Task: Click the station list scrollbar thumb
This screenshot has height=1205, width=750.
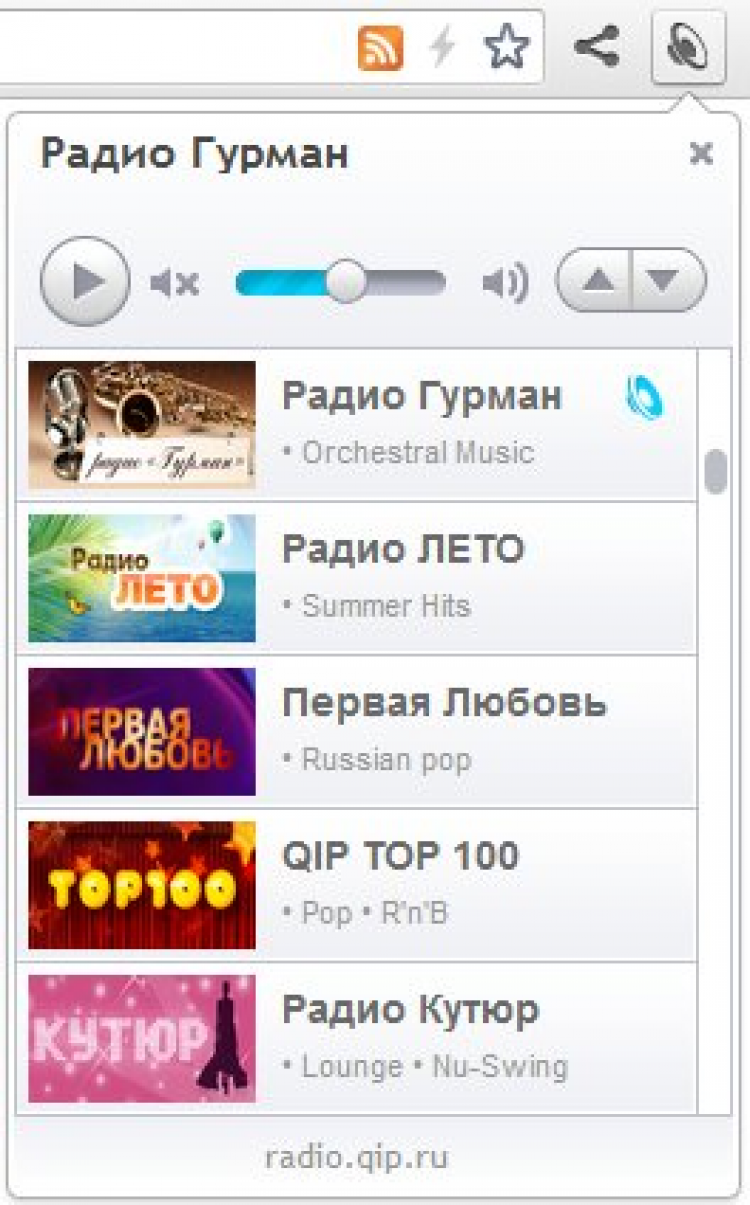Action: pos(715,472)
